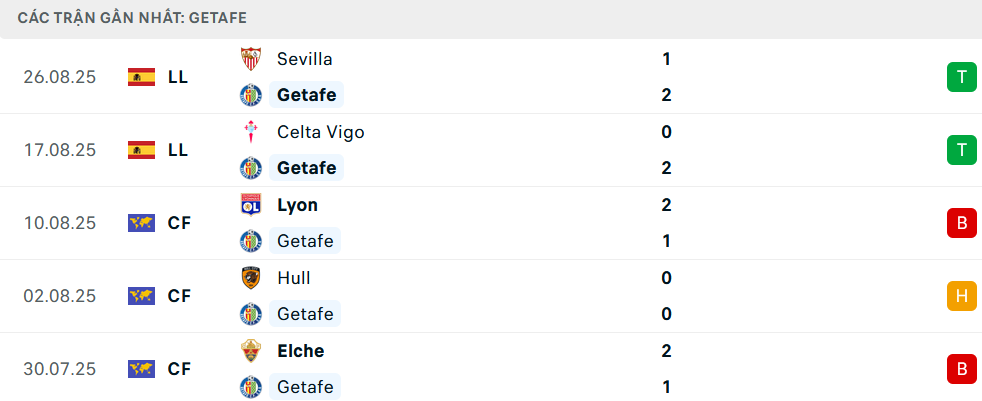Click the Hull club crest icon
982x401 pixels.
coord(250,278)
